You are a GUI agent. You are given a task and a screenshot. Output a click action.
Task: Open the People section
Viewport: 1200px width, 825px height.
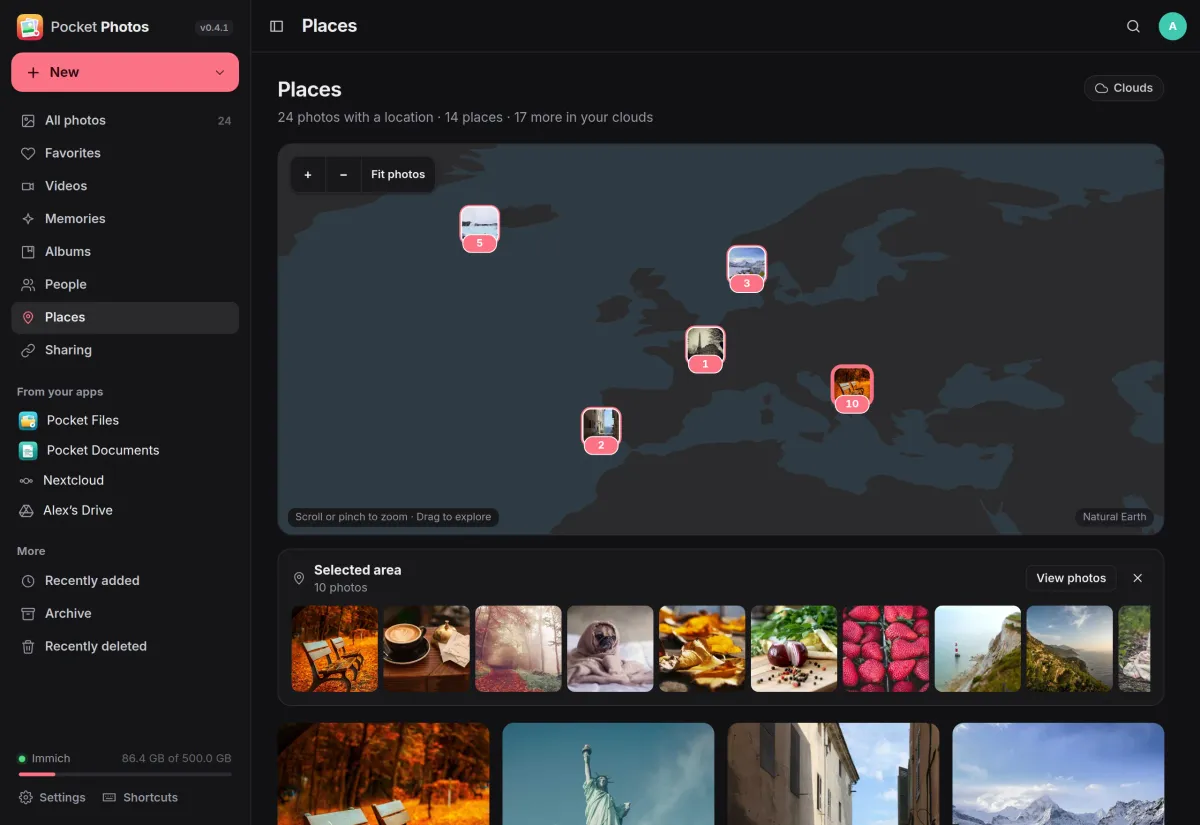click(125, 285)
